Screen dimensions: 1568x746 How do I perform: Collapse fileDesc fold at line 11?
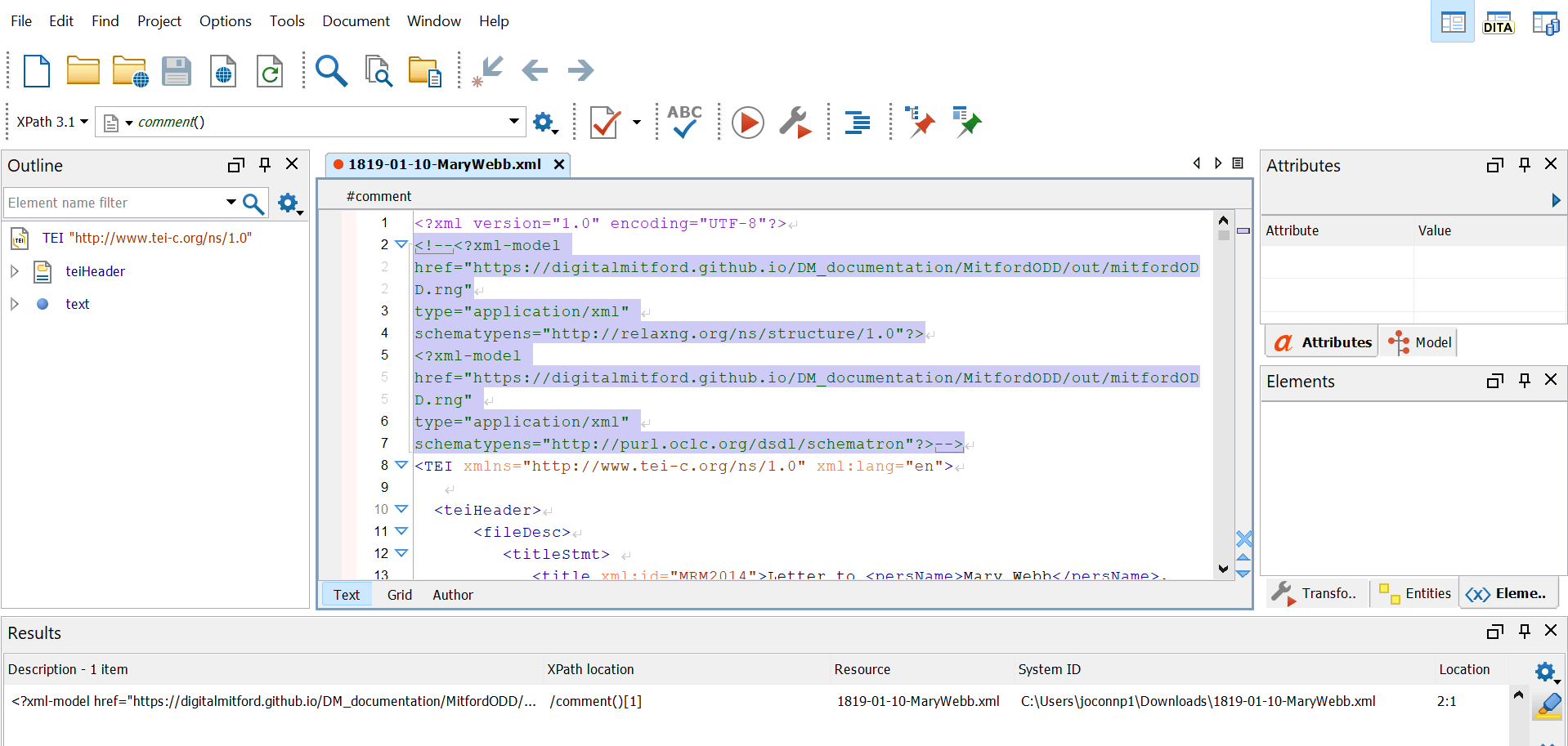point(401,531)
